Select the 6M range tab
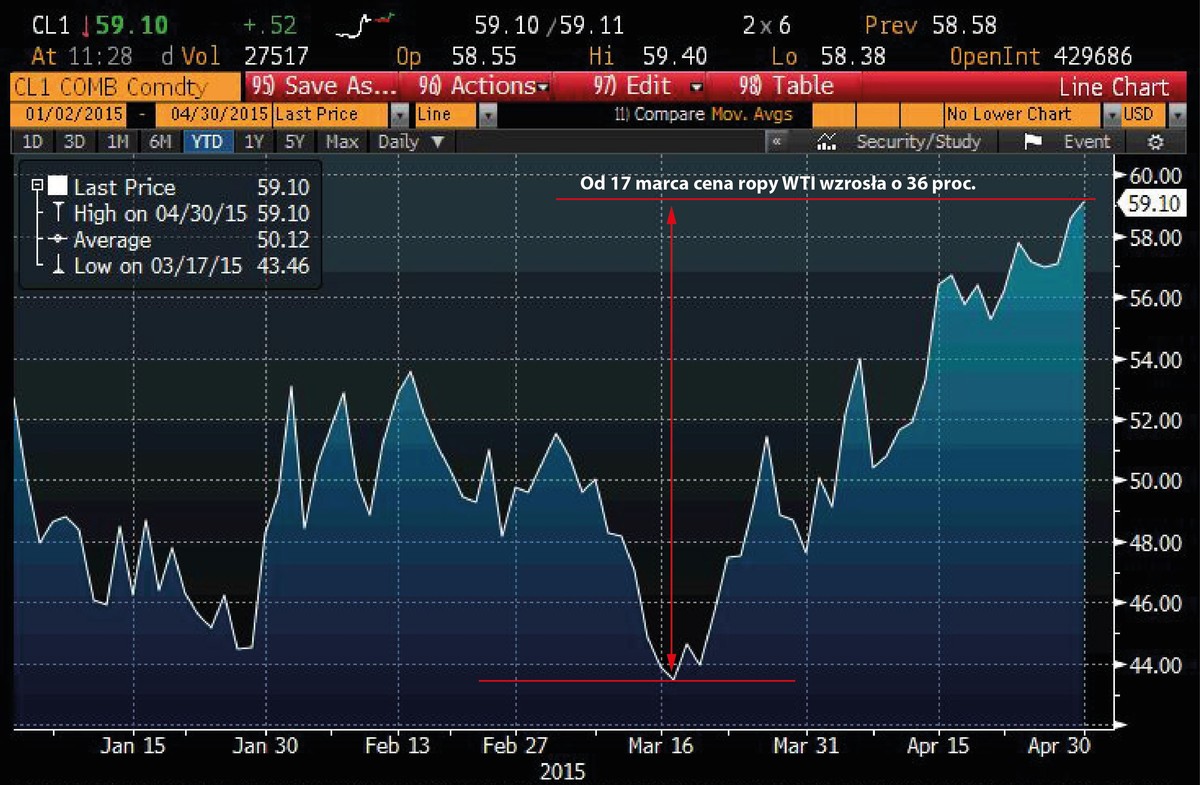The width and height of the screenshot is (1200, 785). click(160, 141)
